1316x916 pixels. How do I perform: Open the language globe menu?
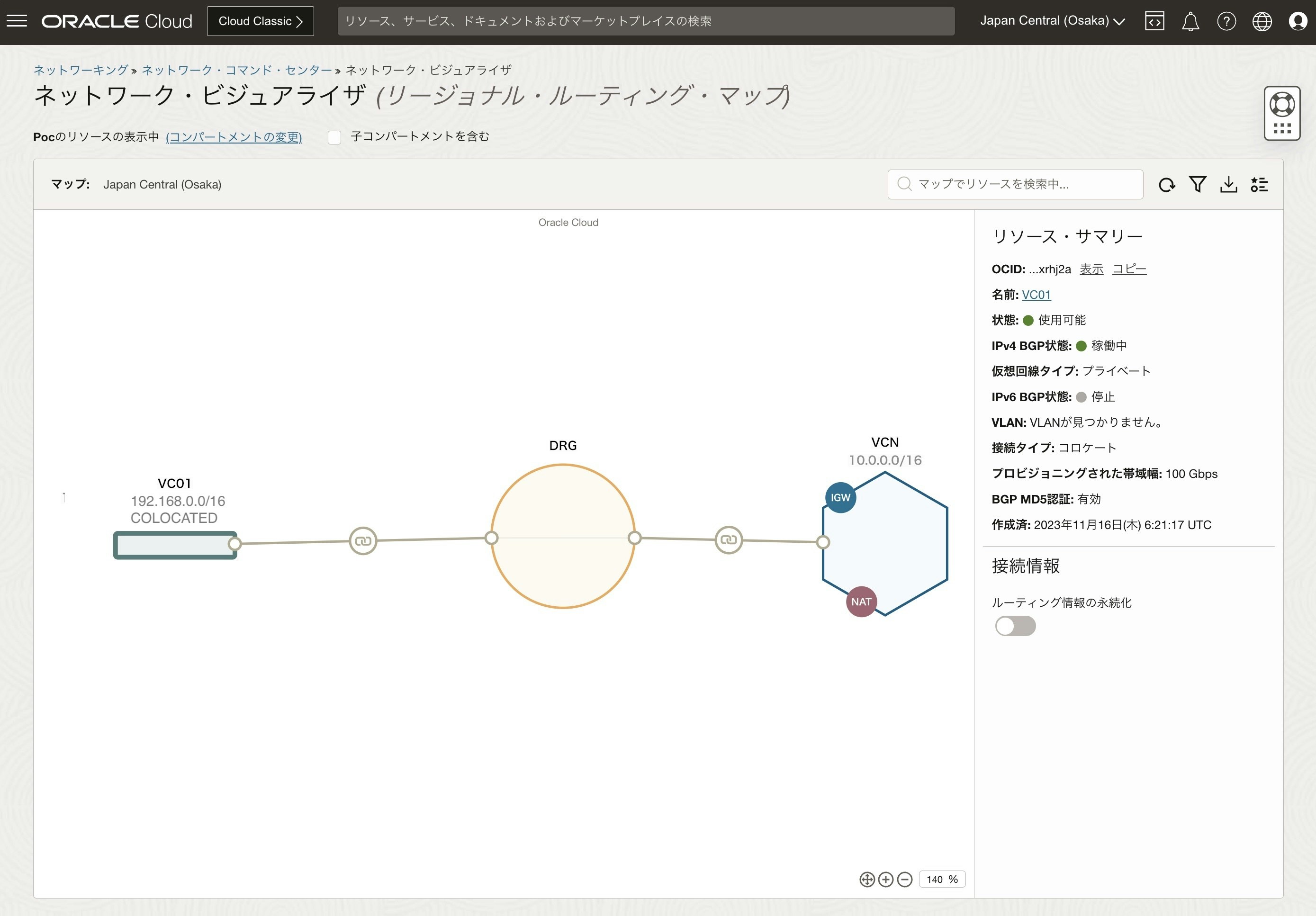click(1262, 22)
